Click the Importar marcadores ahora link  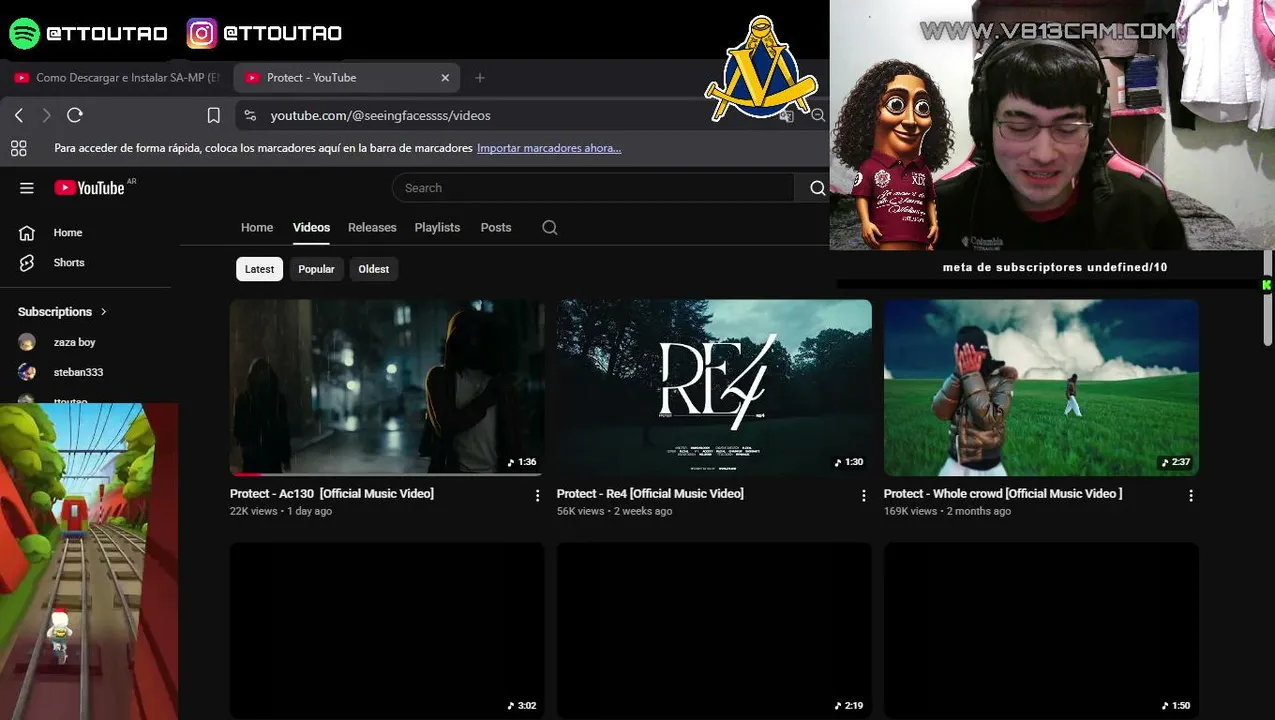click(549, 148)
